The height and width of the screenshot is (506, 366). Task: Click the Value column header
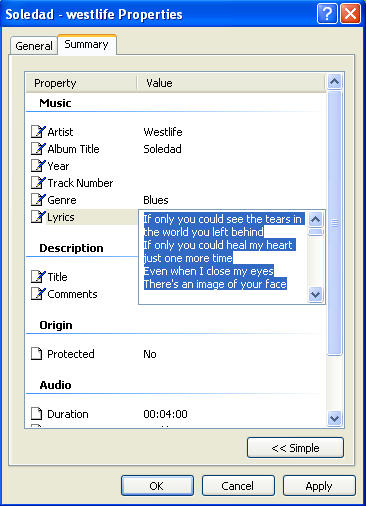[231, 83]
